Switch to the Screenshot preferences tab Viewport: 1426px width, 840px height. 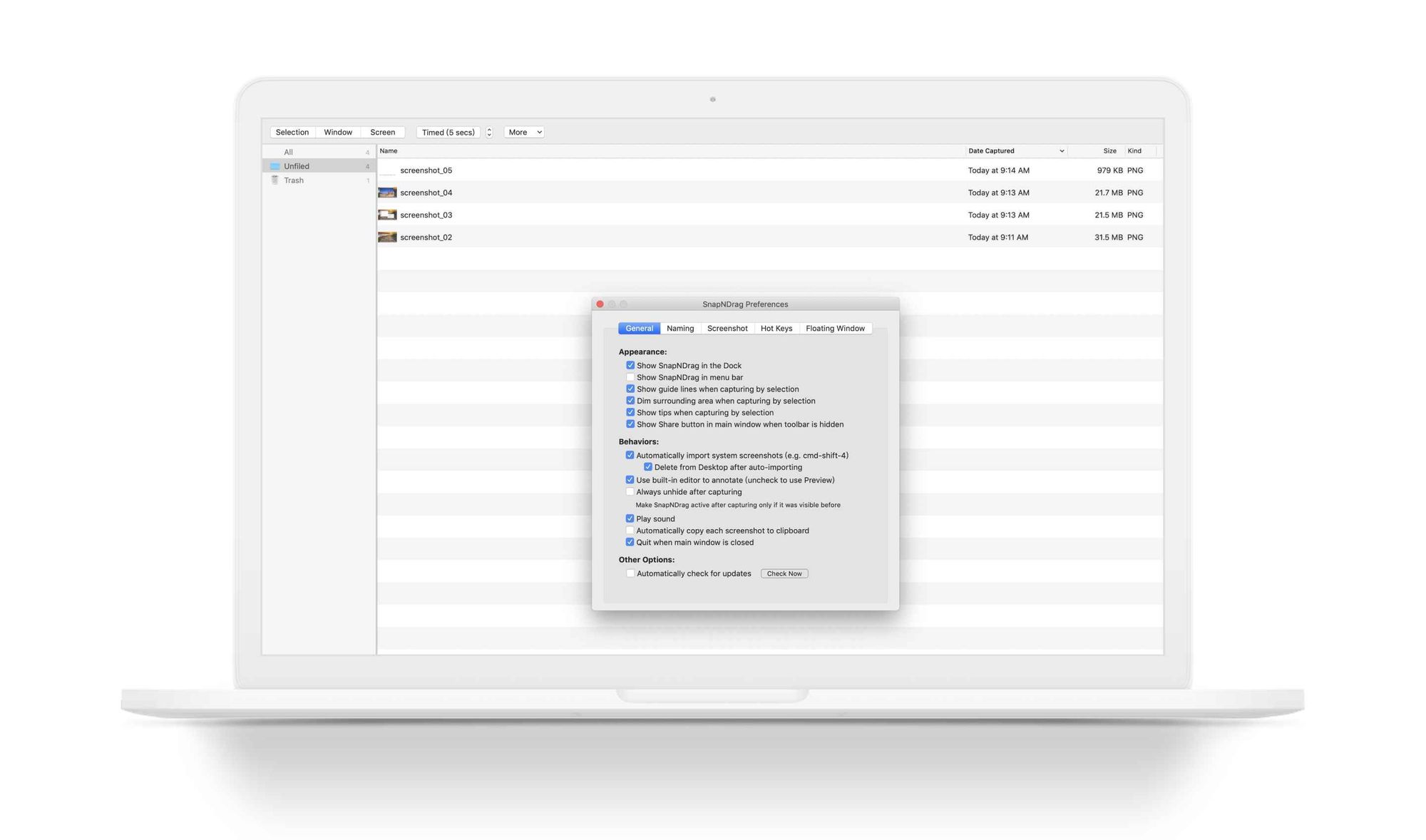(727, 327)
